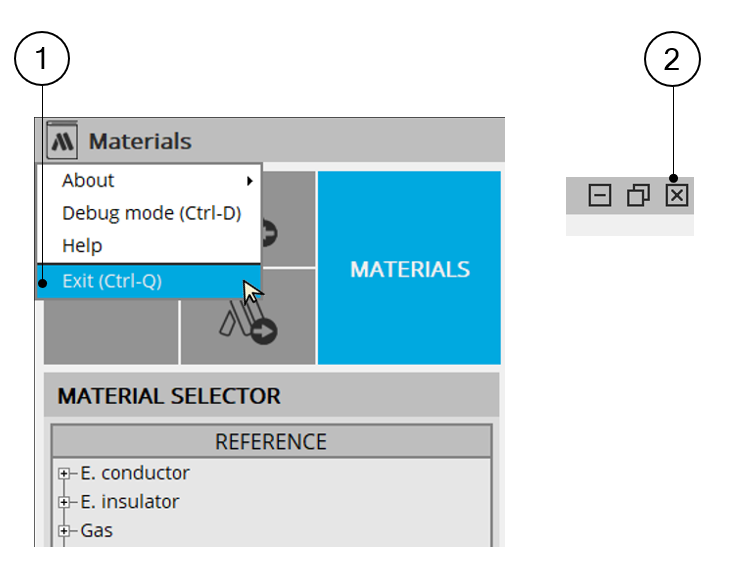Minimize the Materials window
This screenshot has height=565, width=740.
click(x=600, y=196)
